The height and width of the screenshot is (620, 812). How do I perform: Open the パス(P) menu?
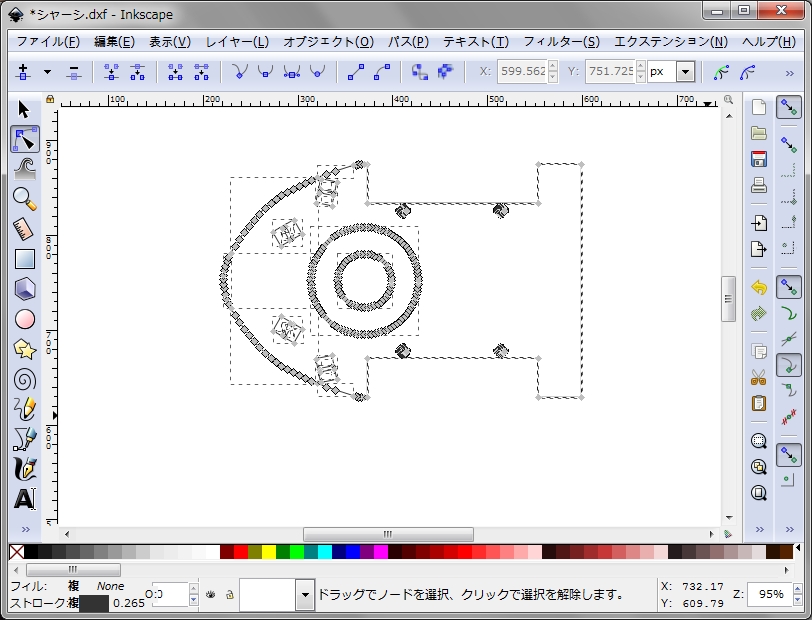409,41
